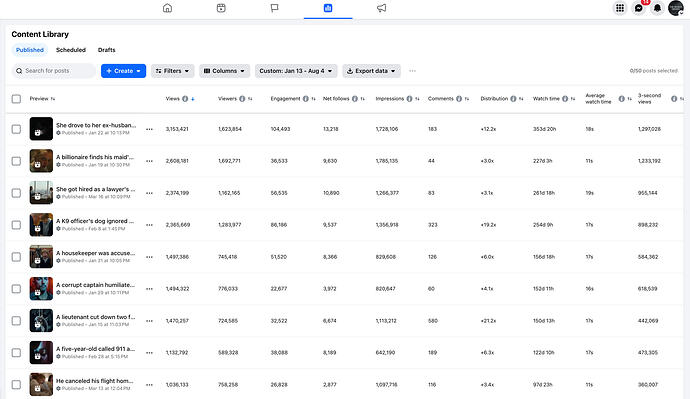690x399 pixels.
Task: Switch to the Published tab
Action: pos(30,50)
